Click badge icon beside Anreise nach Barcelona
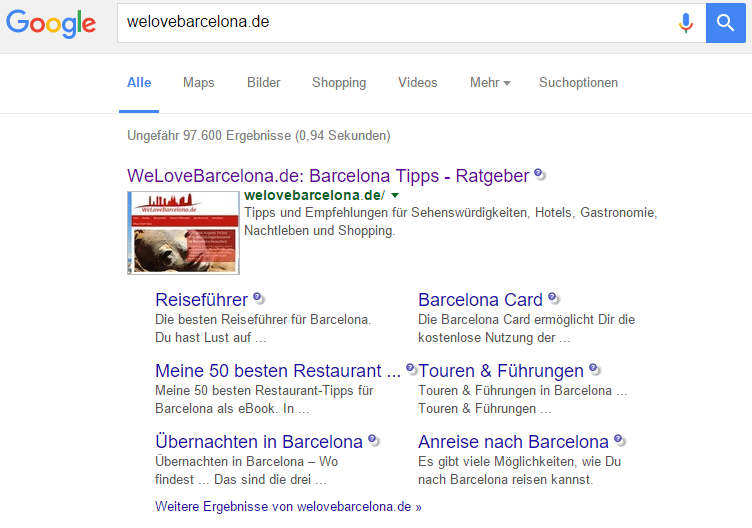This screenshot has height=528, width=752. [x=620, y=440]
